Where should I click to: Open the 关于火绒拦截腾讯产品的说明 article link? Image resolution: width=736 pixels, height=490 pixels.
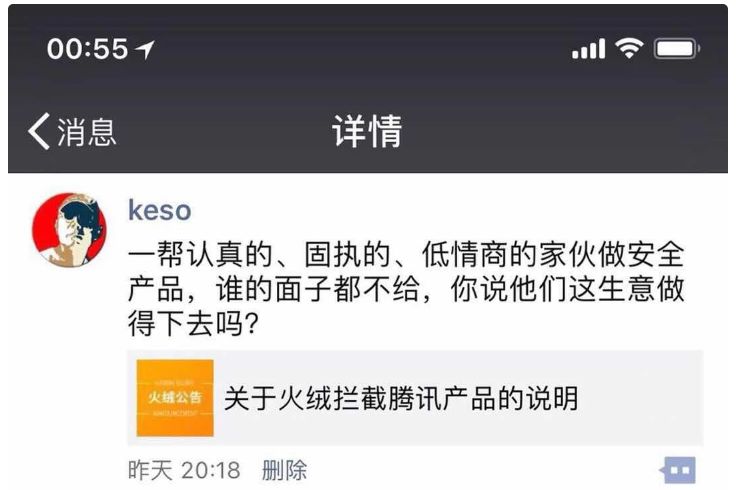point(401,398)
